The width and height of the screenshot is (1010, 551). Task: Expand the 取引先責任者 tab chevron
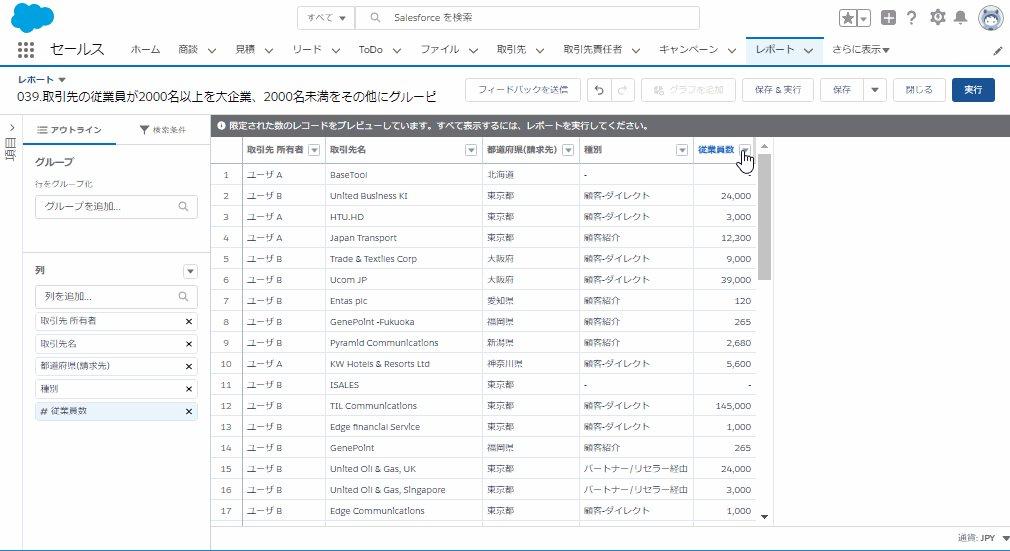[x=636, y=50]
